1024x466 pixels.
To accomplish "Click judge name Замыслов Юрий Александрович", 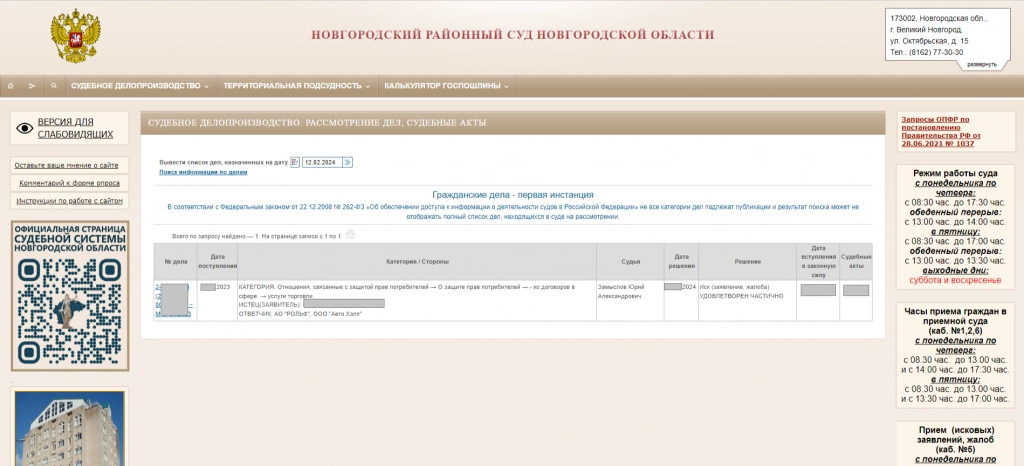I will (620, 292).
